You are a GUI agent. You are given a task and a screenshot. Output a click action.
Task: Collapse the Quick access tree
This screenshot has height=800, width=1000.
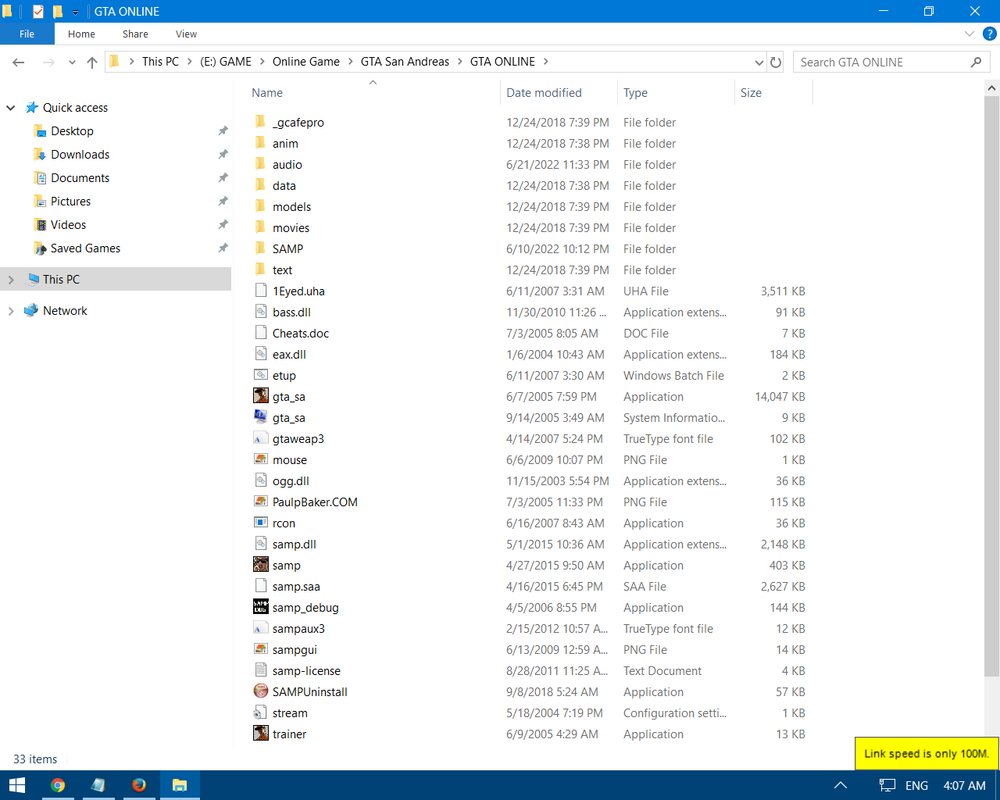click(x=11, y=108)
